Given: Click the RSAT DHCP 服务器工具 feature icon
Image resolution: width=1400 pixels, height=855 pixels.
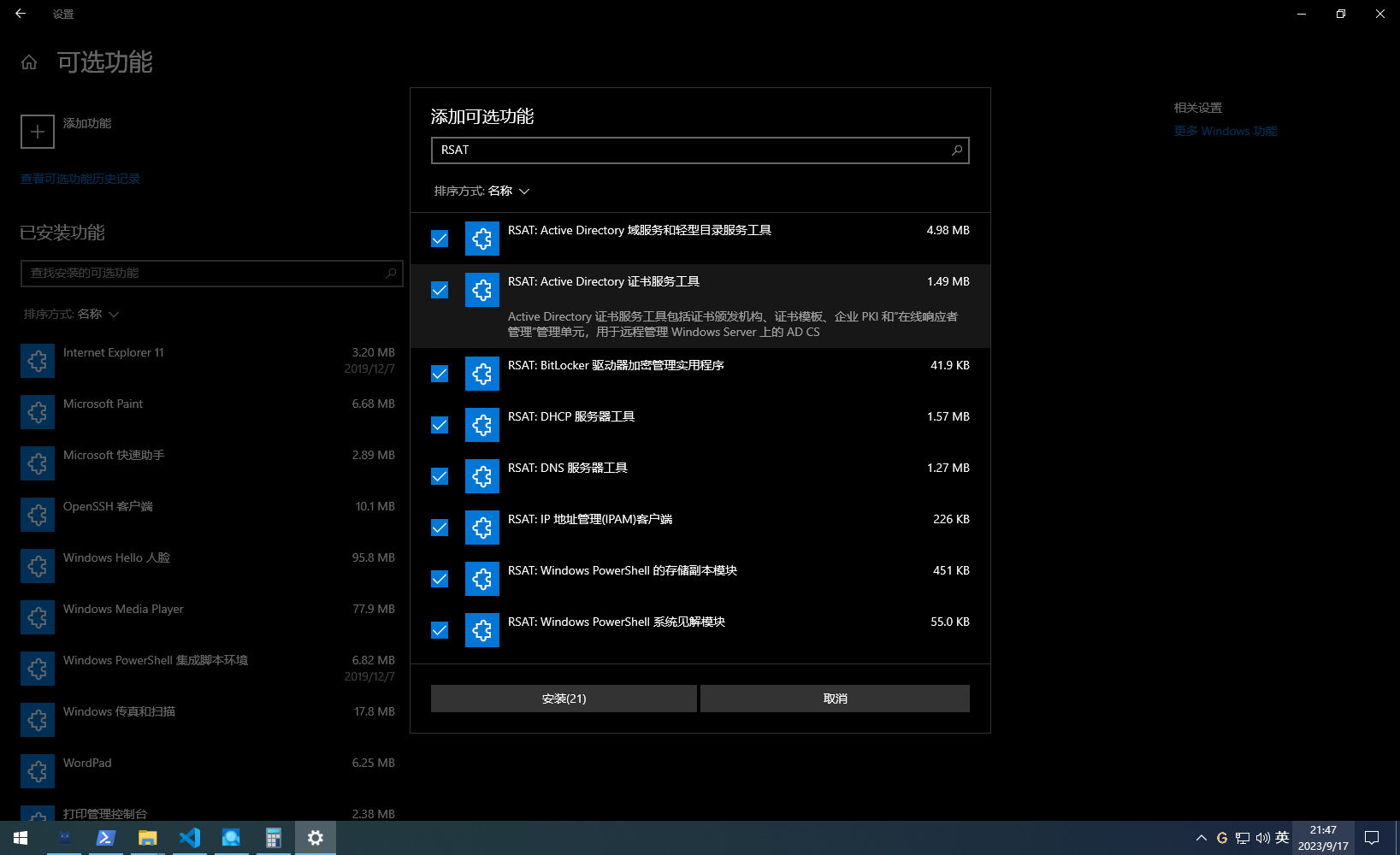Looking at the screenshot, I should pos(482,425).
